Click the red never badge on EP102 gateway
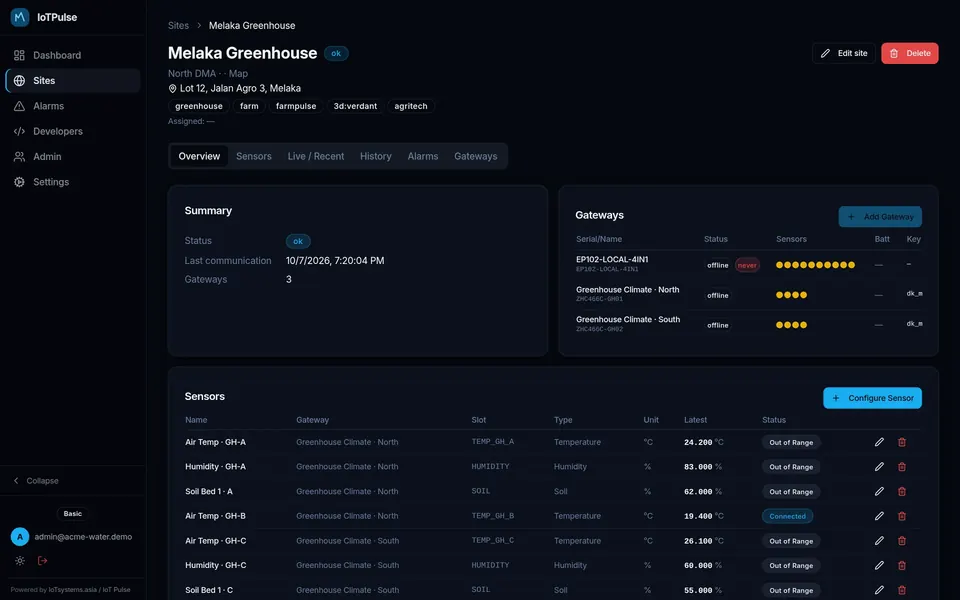This screenshot has height=600, width=960. [746, 265]
